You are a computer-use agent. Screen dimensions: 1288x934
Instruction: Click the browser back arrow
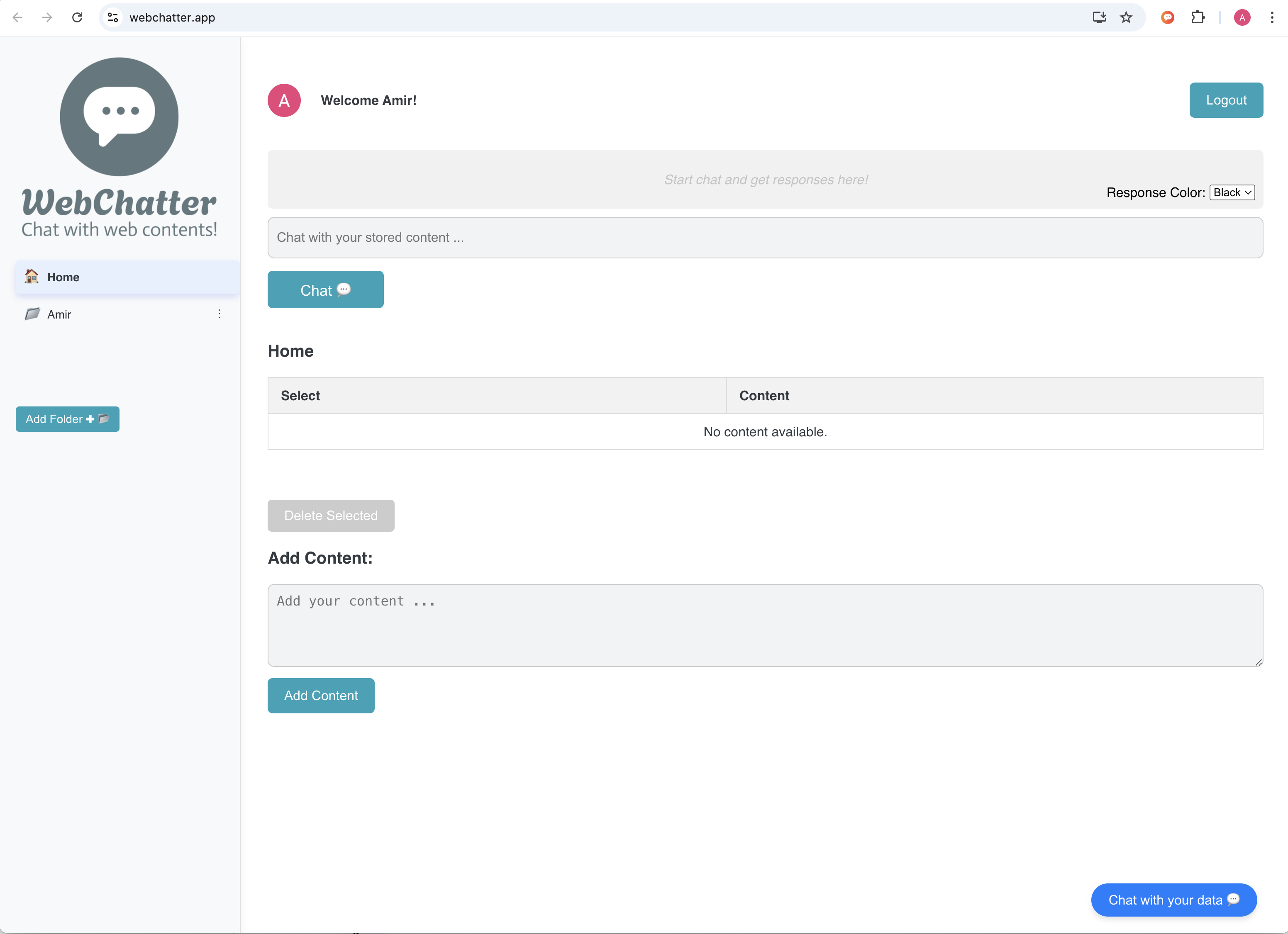(x=17, y=17)
